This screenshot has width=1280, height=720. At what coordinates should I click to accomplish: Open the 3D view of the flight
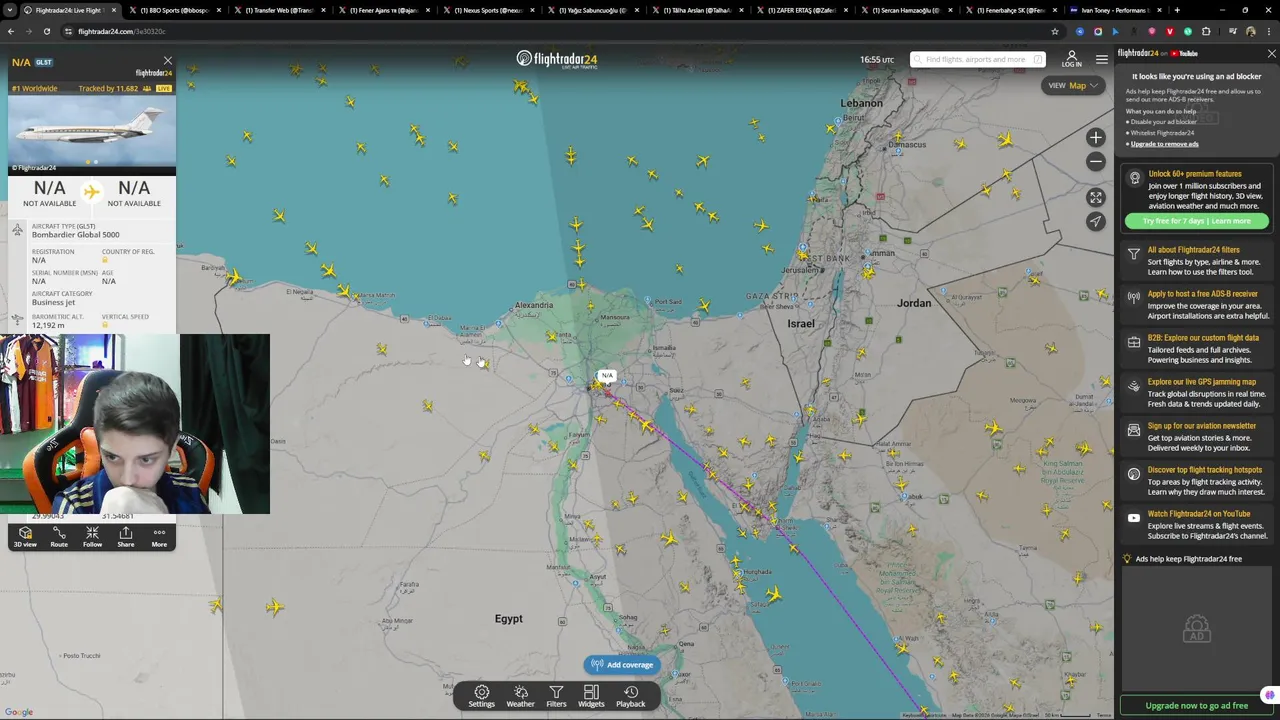[25, 537]
